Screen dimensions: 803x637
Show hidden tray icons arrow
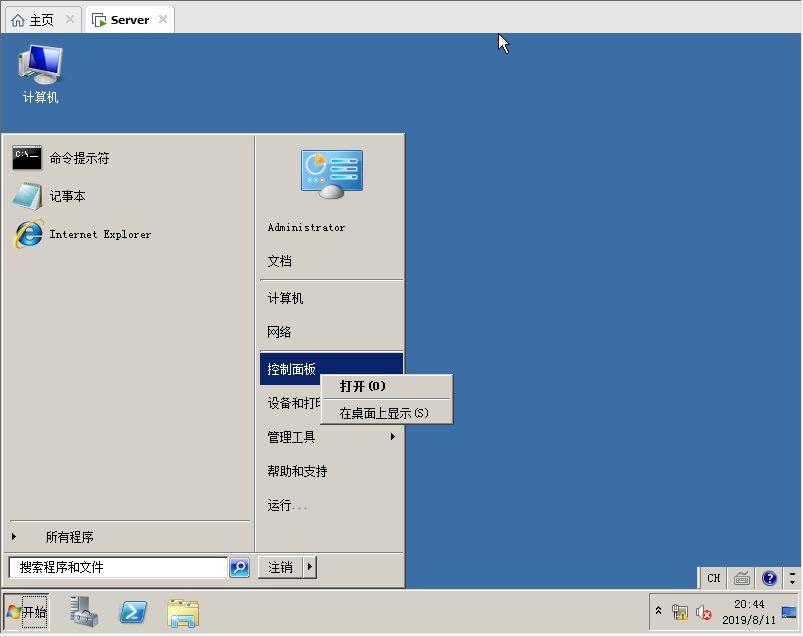coord(659,610)
